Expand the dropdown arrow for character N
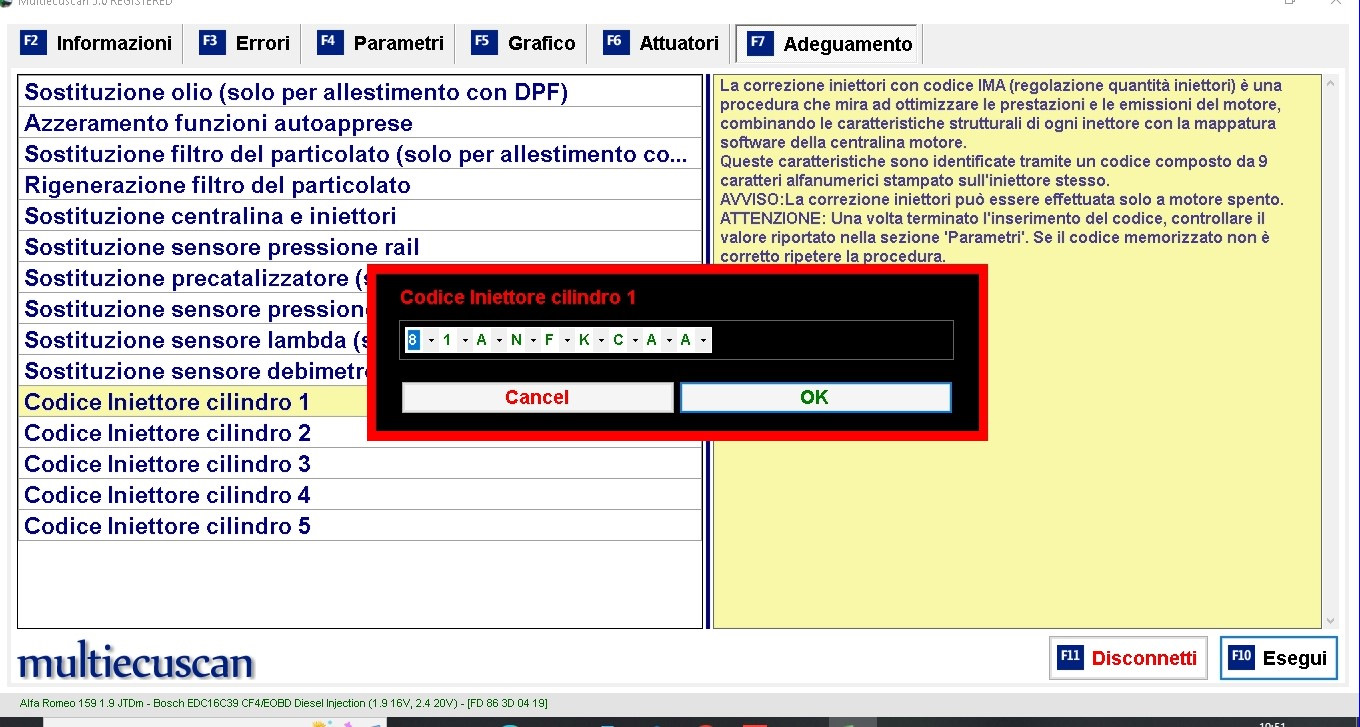1360x727 pixels. (533, 341)
